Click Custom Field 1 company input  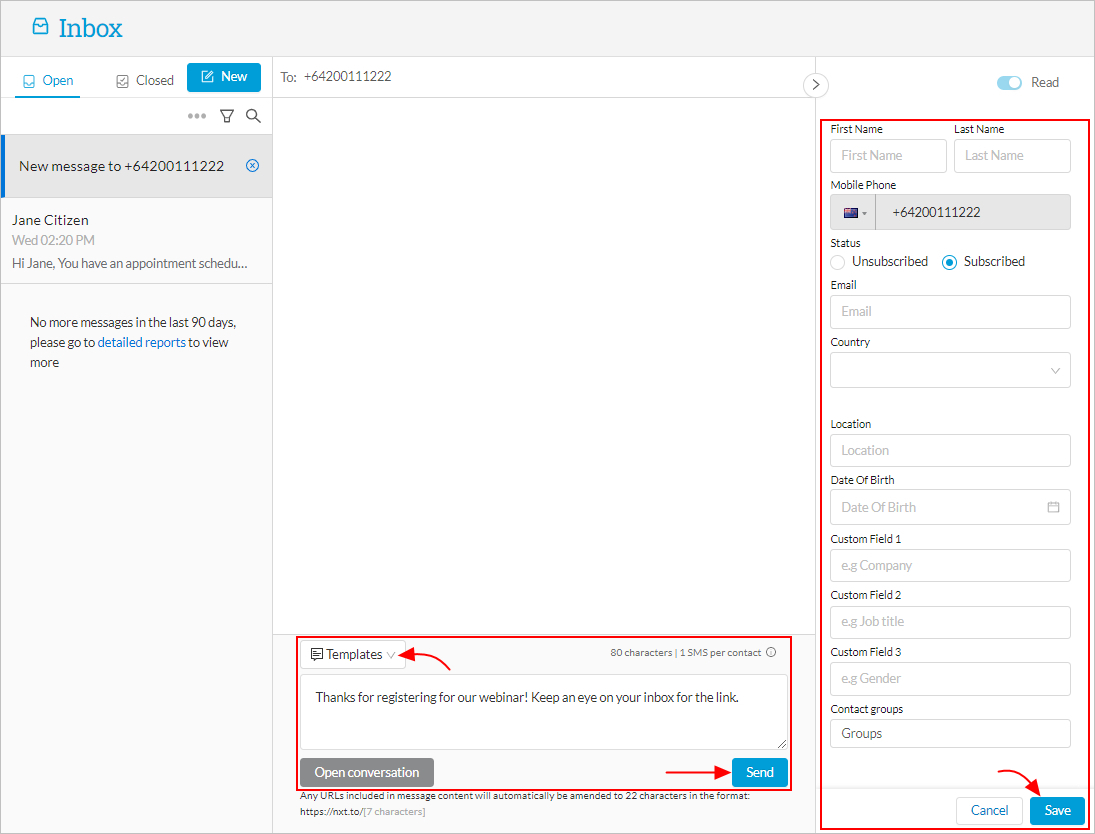click(x=950, y=566)
